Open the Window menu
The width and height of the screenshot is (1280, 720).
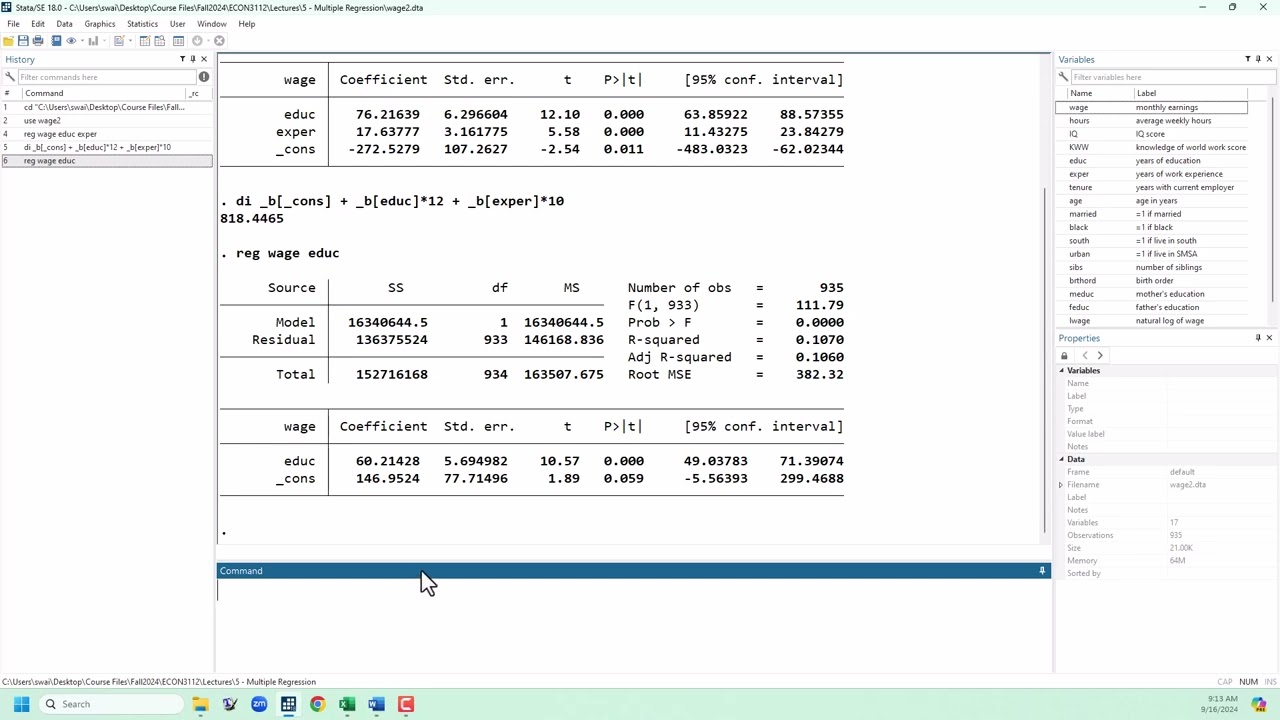coord(211,24)
